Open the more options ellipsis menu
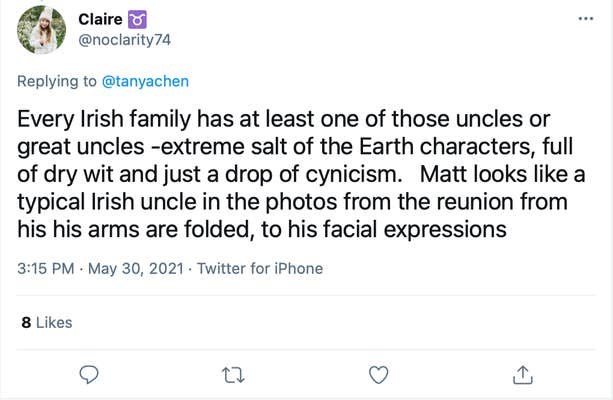The height and width of the screenshot is (400, 613). pos(584,19)
